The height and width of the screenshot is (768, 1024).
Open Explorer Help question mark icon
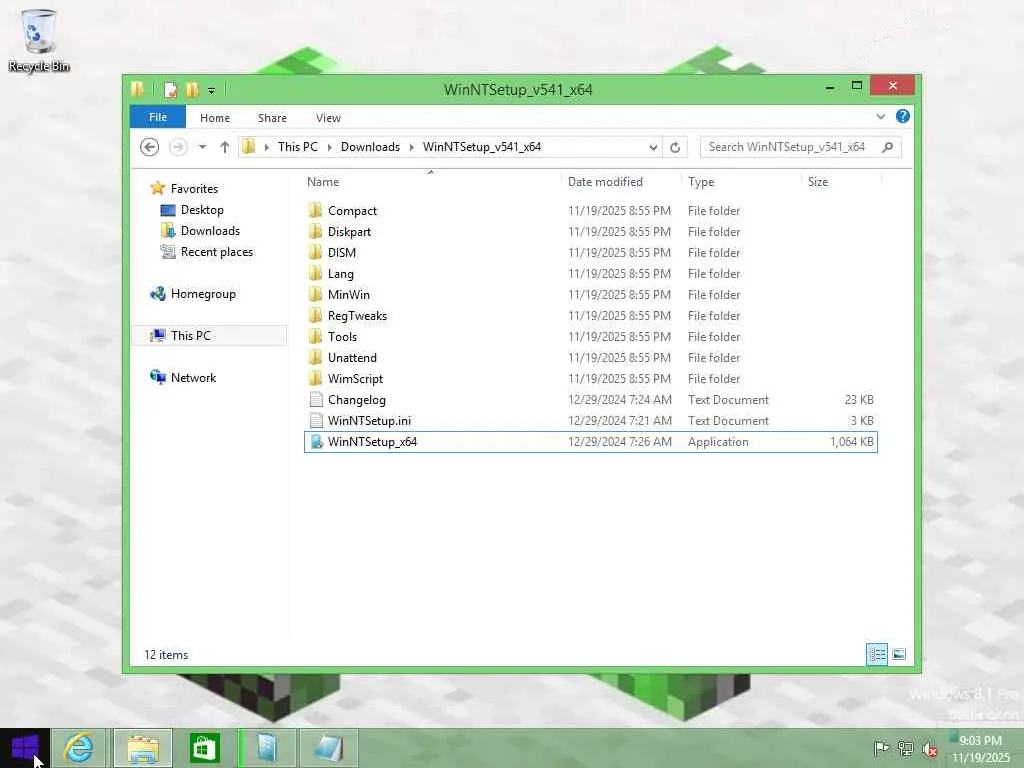[x=903, y=116]
